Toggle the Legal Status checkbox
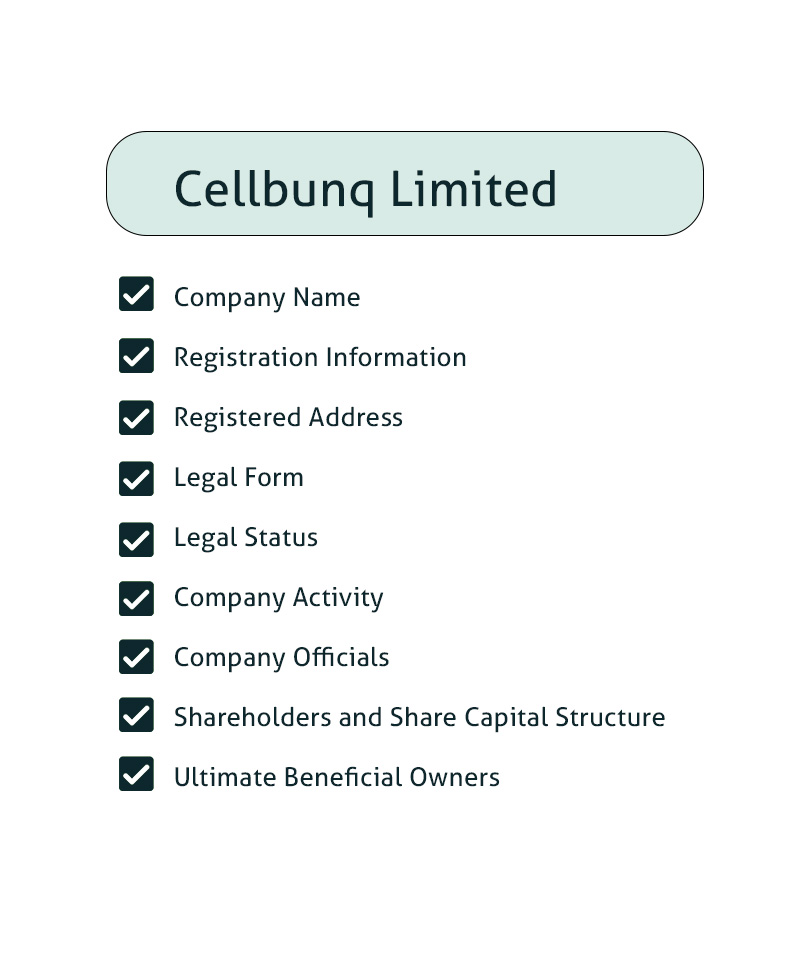This screenshot has height=972, width=808. tap(136, 539)
